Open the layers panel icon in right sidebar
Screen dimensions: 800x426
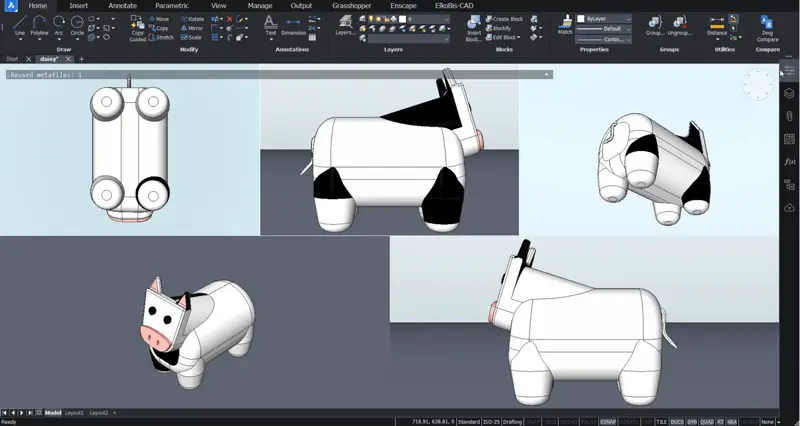tap(789, 93)
